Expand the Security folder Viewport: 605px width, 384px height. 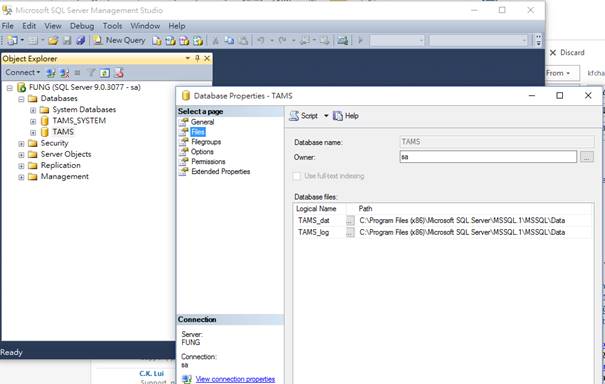21,144
